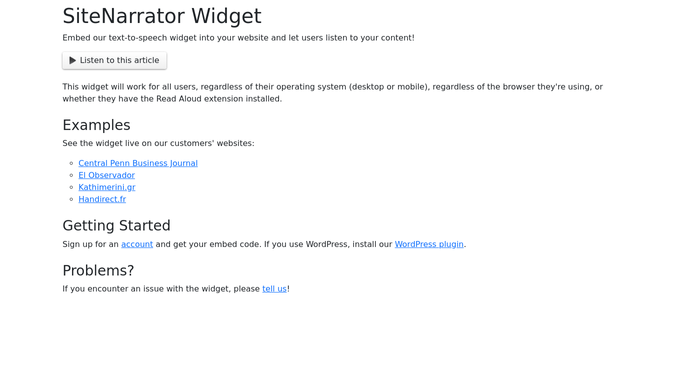Open the 'account' sign-up link
Screen dimensions: 683x384
coord(137,244)
